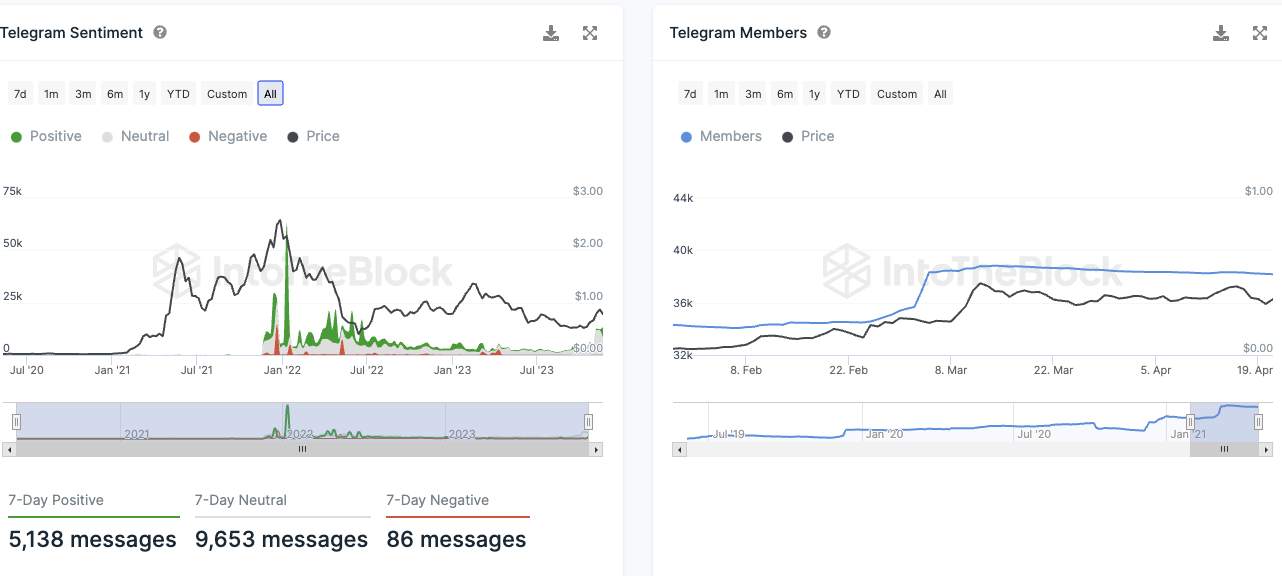This screenshot has height=576, width=1282.
Task: Click left arrow of sentiment navigator scrollbar
Action: (x=9, y=450)
